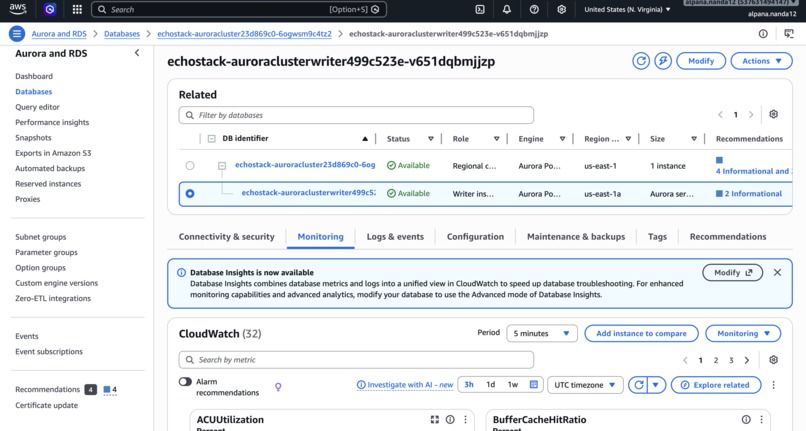806x431 pixels.
Task: Open CloudWatch more options vertical dots
Action: click(x=773, y=385)
